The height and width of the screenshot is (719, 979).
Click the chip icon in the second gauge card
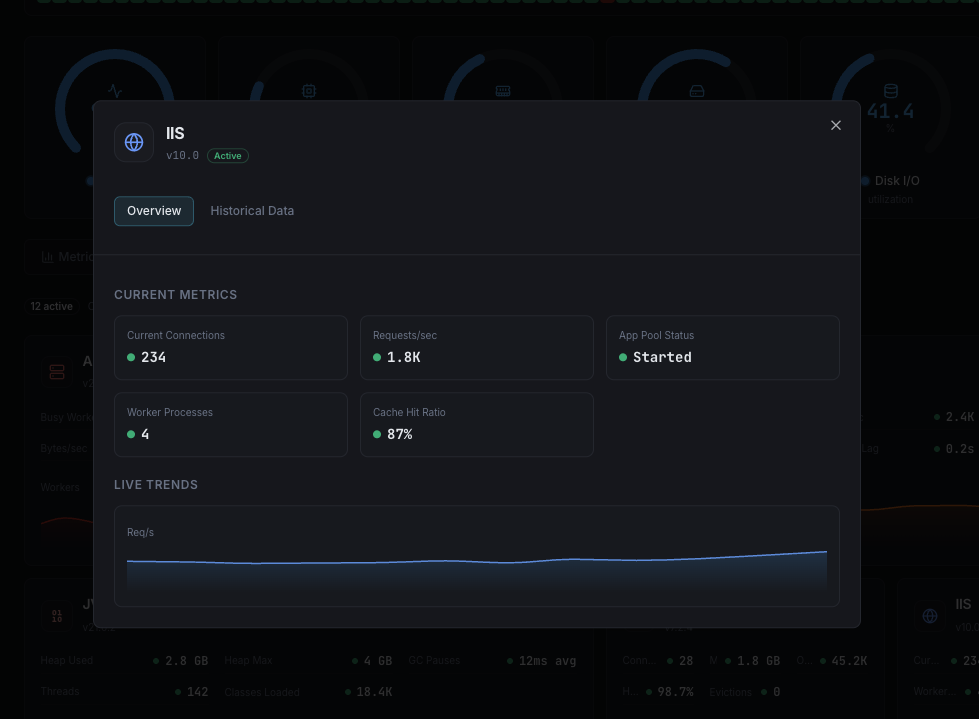(x=309, y=90)
